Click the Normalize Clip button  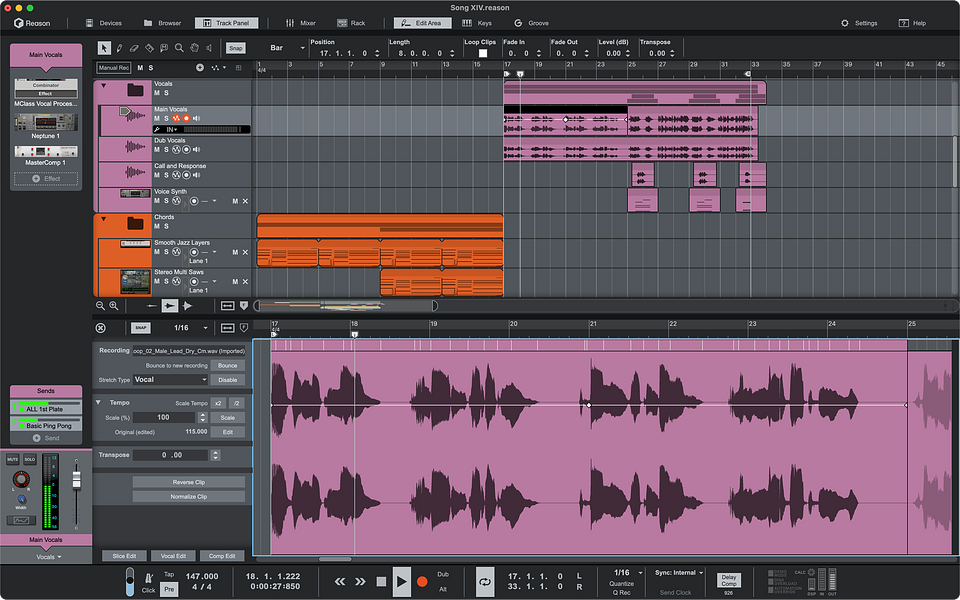coord(187,496)
